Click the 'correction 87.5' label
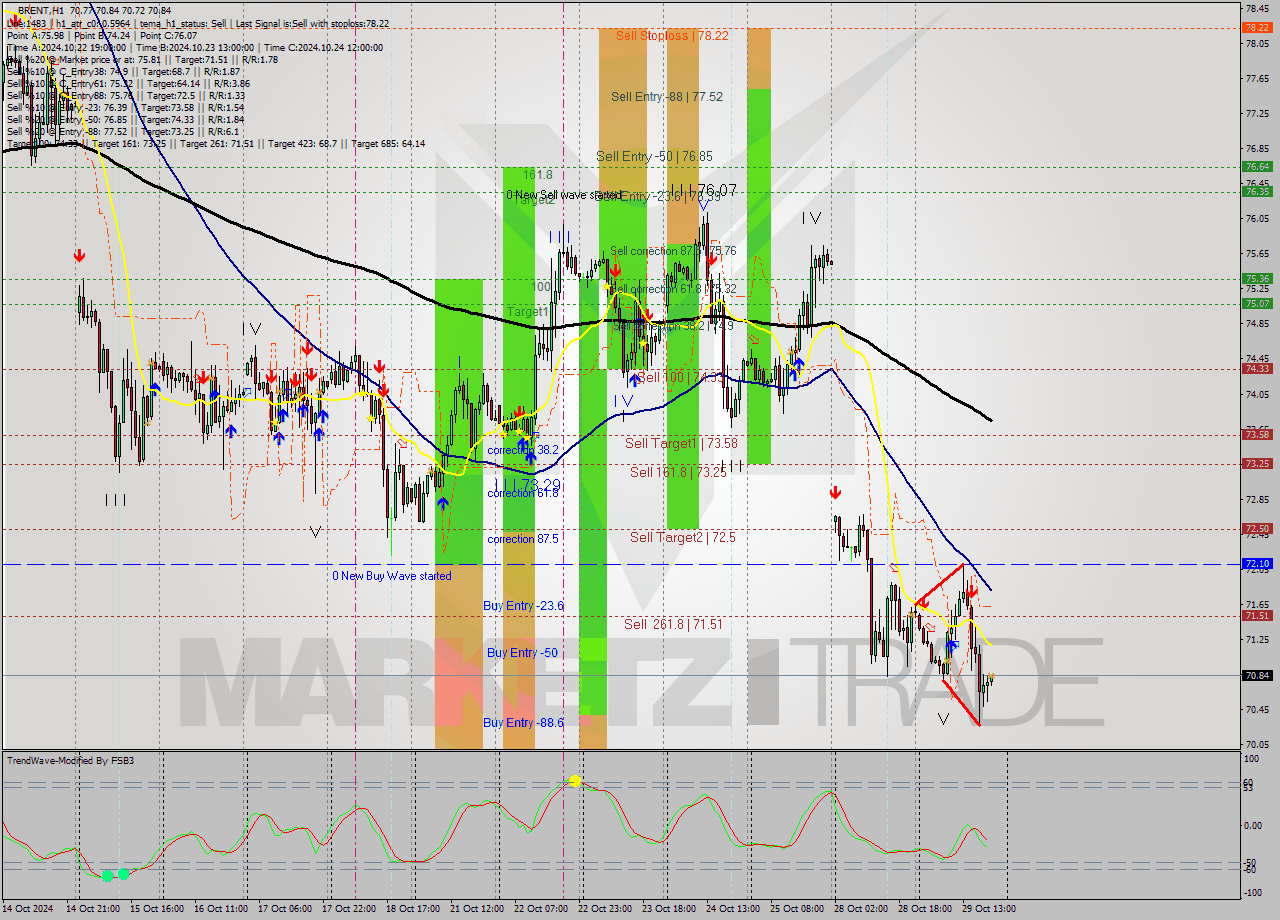1280x920 pixels. pos(523,539)
